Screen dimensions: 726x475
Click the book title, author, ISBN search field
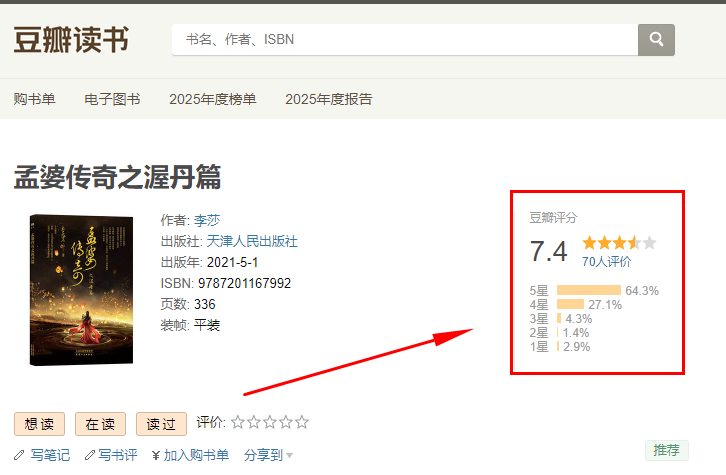point(405,40)
